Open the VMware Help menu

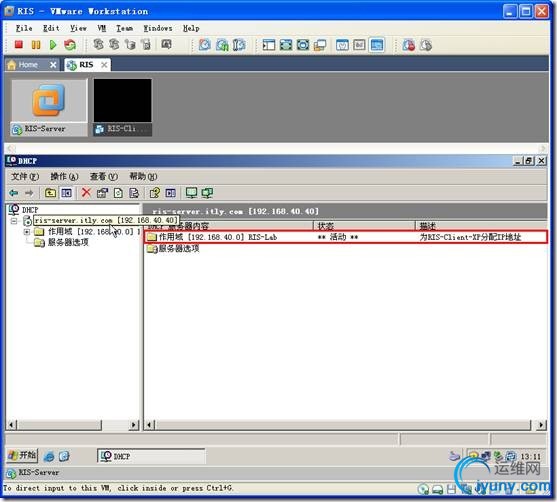[191, 28]
